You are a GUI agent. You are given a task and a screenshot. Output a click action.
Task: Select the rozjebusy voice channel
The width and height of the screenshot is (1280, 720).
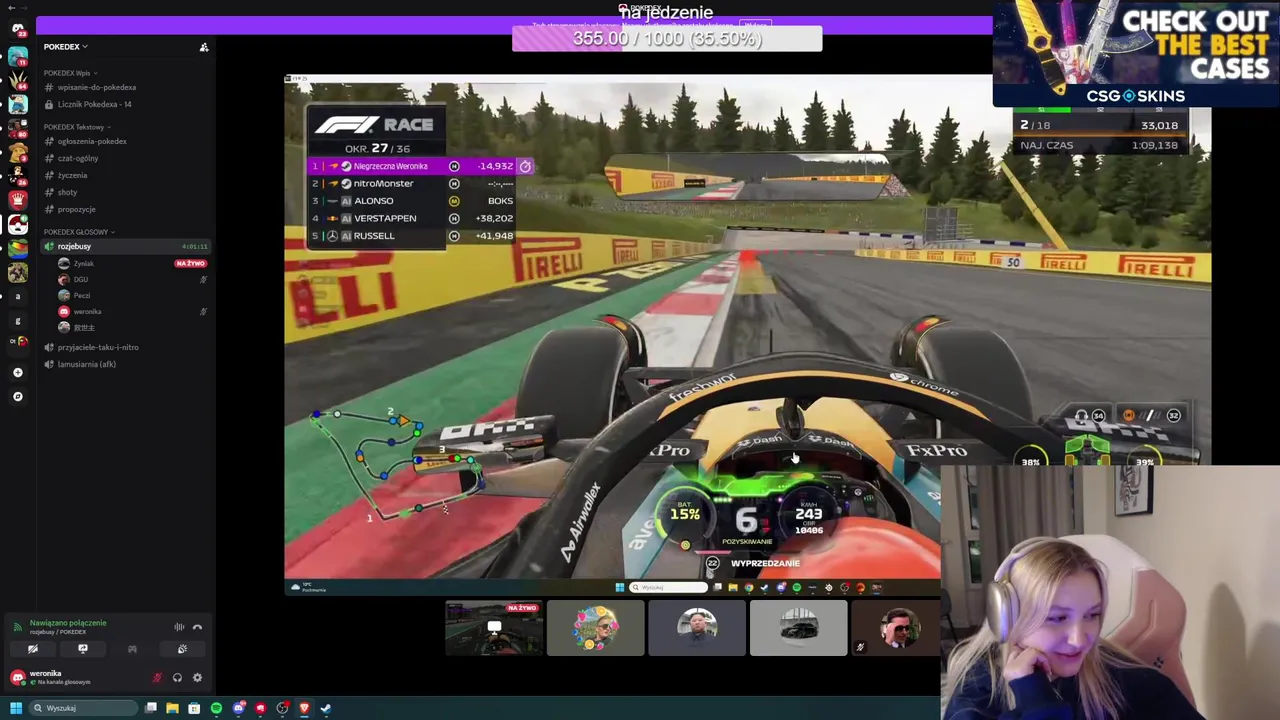pyautogui.click(x=126, y=246)
